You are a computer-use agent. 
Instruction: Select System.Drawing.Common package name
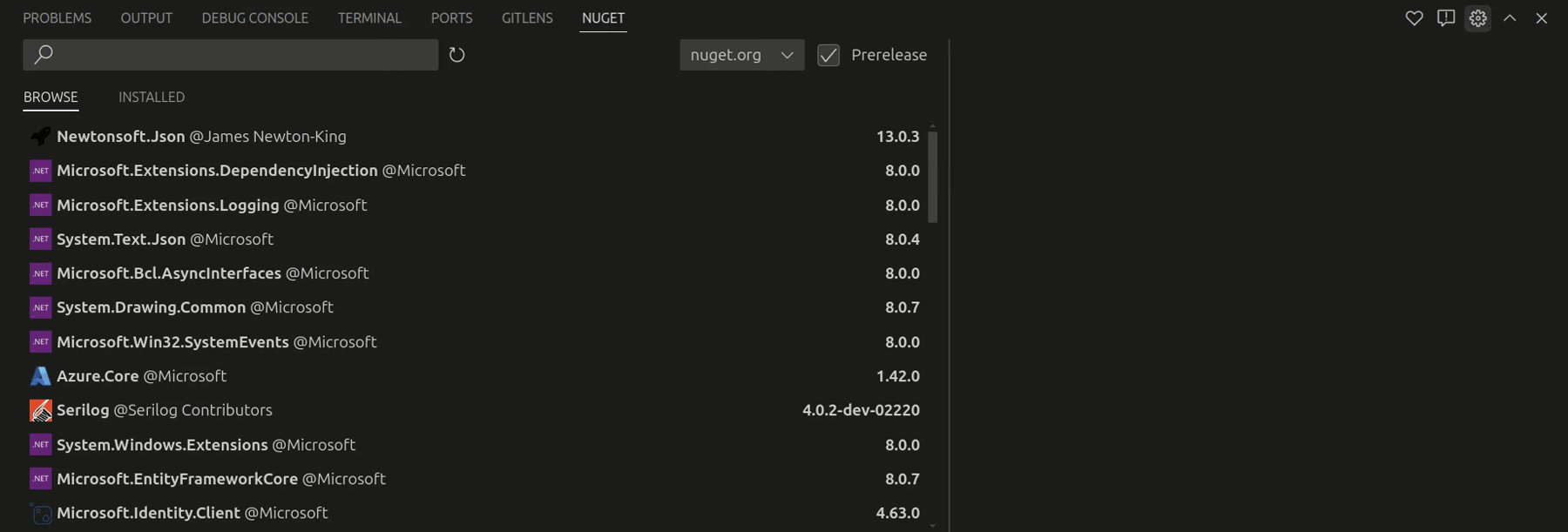point(151,307)
